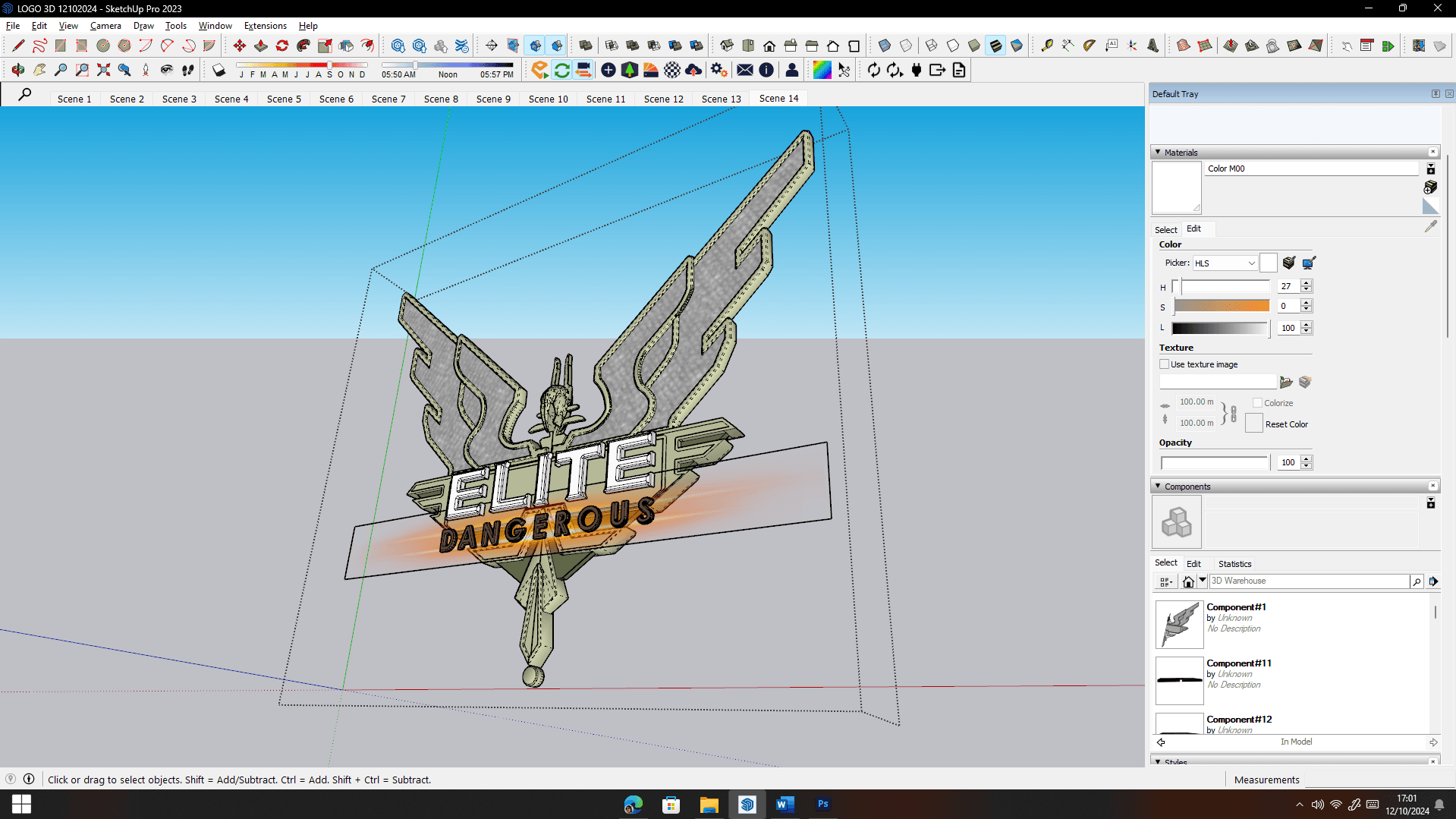
Task: Click the orange saturation slider
Action: [x=1222, y=306]
